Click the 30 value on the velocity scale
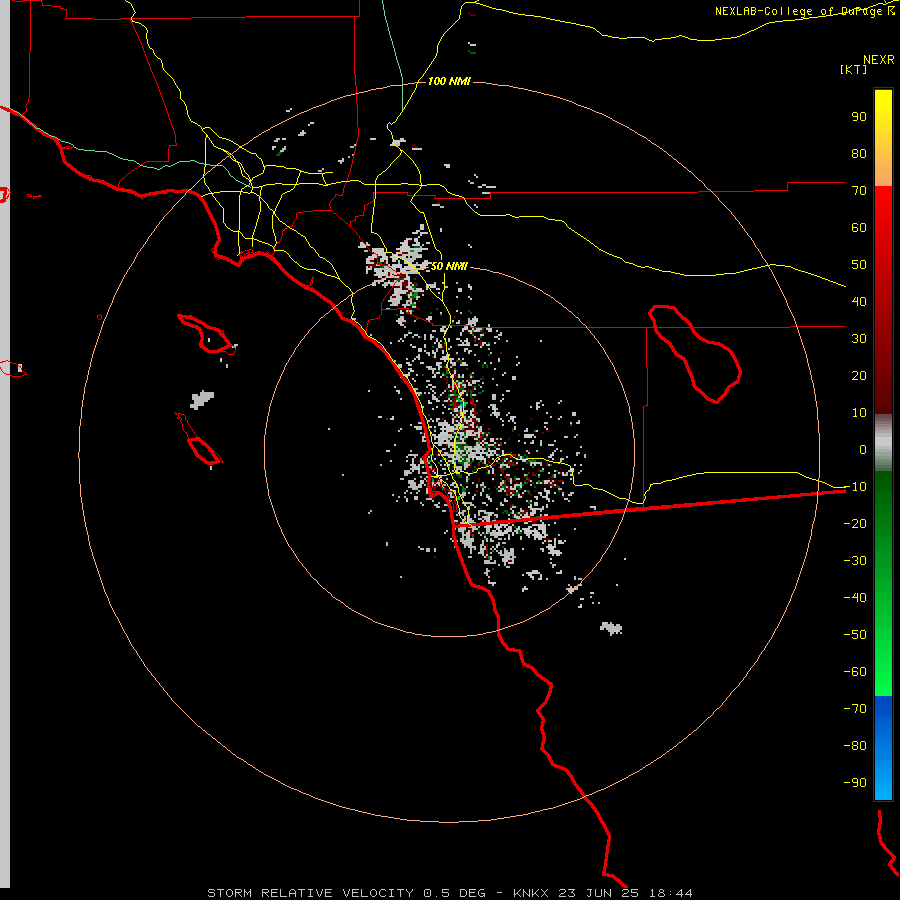 (859, 339)
